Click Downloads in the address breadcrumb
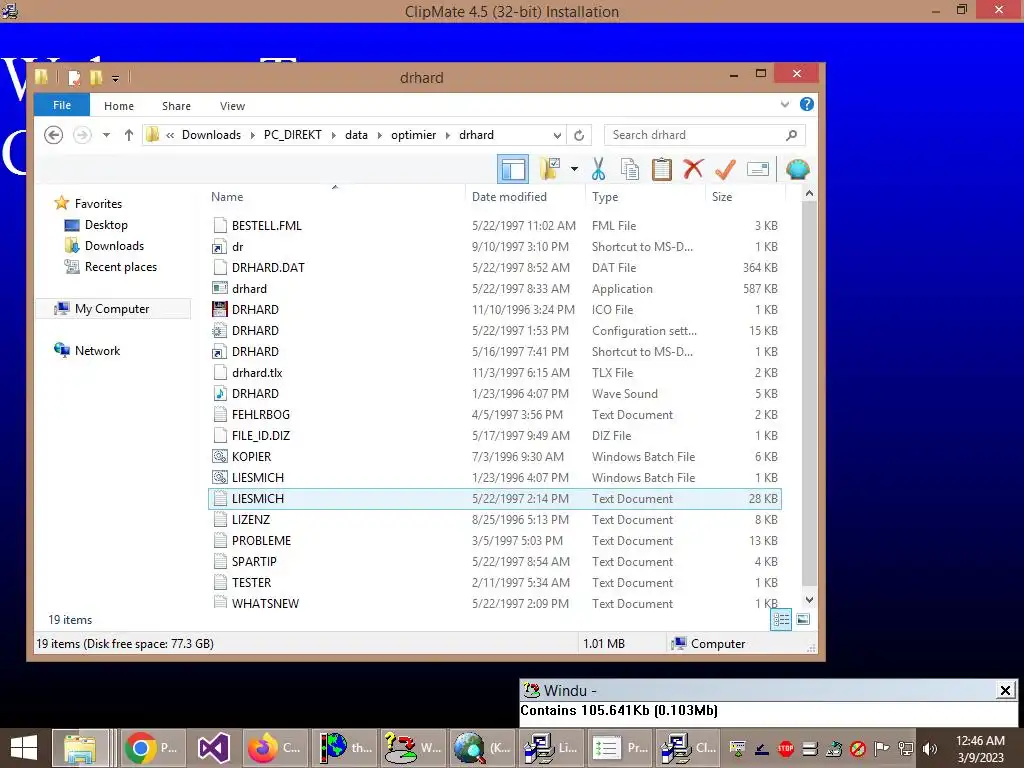This screenshot has width=1024, height=768. click(212, 135)
